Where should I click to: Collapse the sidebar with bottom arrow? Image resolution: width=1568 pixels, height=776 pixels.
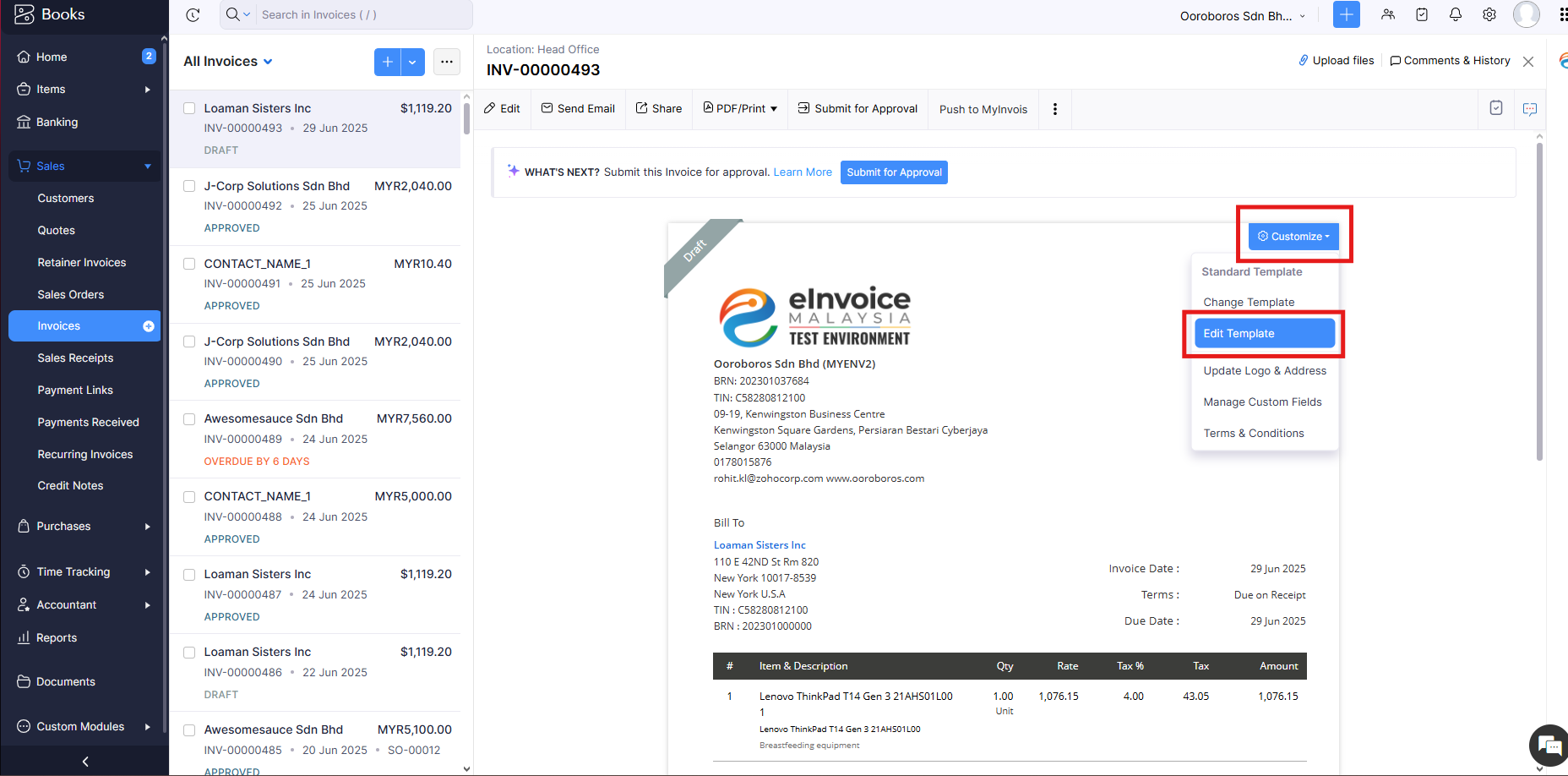click(85, 762)
